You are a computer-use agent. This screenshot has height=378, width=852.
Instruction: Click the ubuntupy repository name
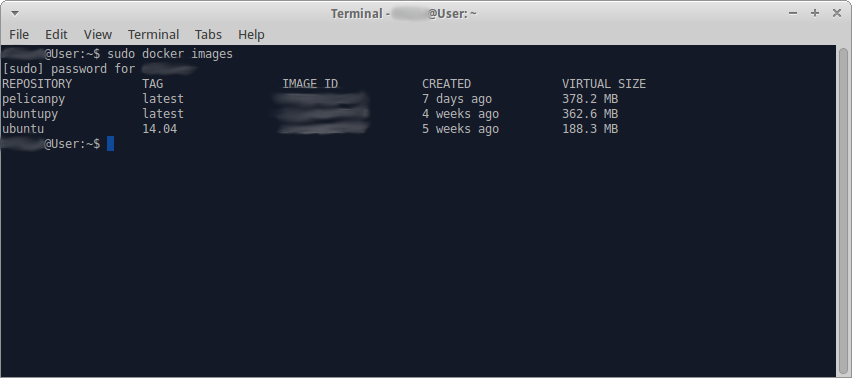point(30,114)
